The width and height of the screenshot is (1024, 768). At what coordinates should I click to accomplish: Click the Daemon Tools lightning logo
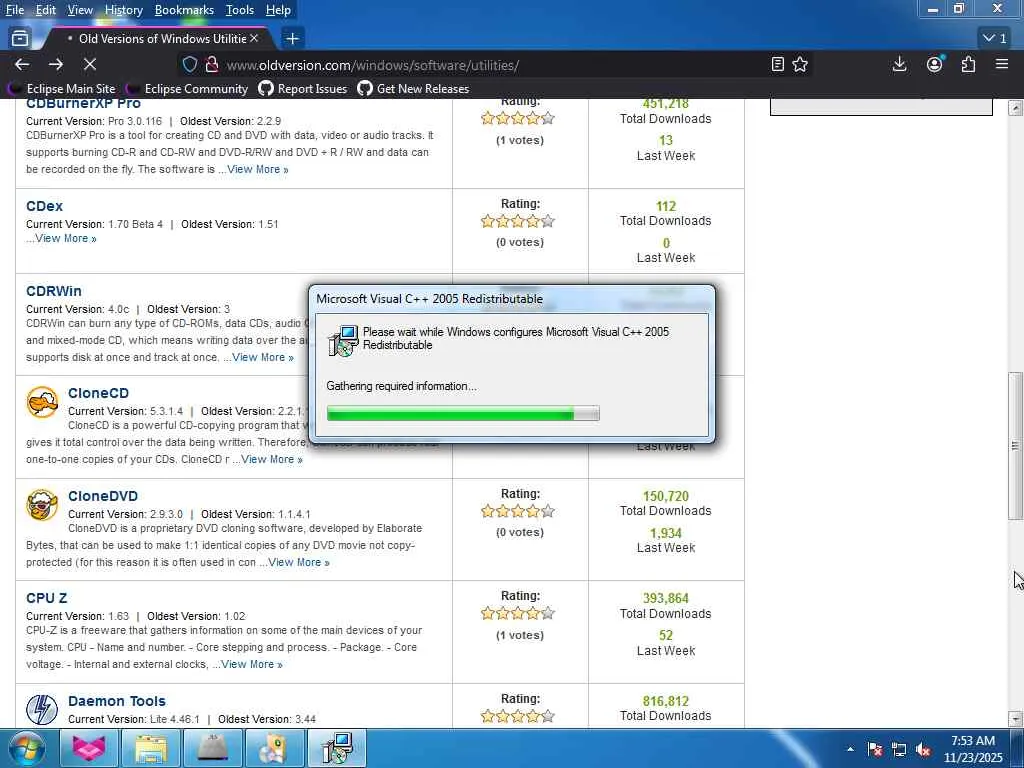coord(42,710)
